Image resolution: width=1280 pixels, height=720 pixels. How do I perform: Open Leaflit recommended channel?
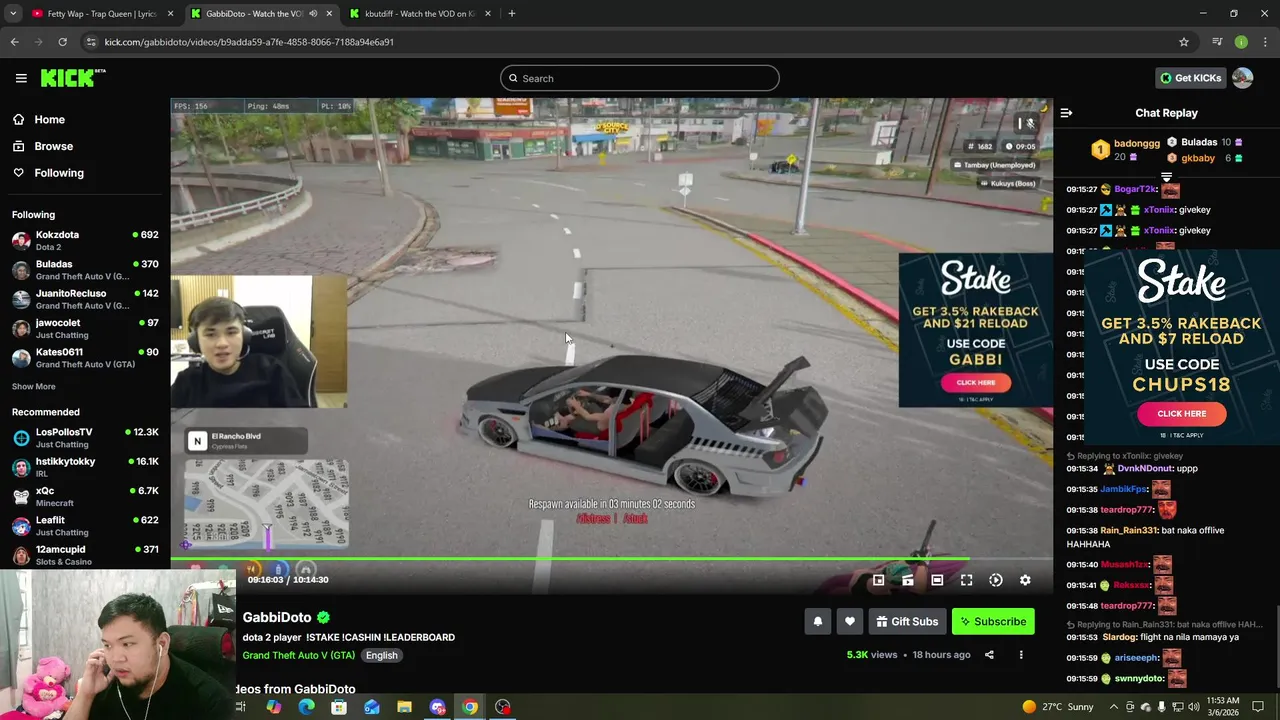point(85,525)
